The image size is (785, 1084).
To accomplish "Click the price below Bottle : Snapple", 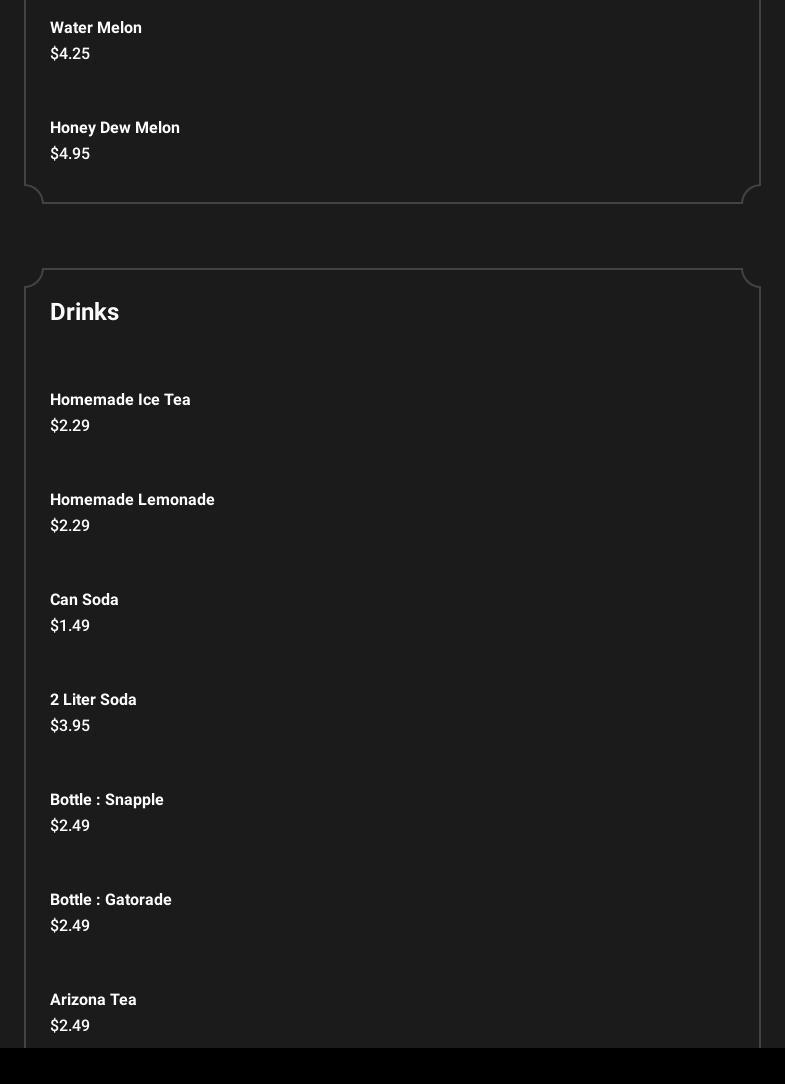I will pyautogui.click(x=70, y=826).
